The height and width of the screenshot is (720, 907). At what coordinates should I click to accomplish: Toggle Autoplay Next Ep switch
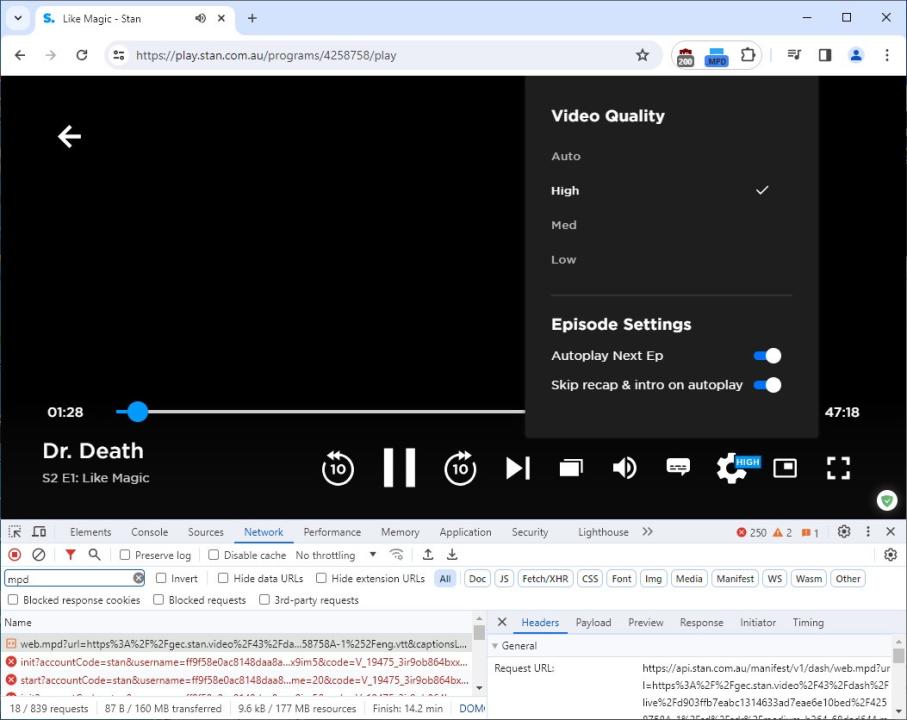pyautogui.click(x=766, y=356)
